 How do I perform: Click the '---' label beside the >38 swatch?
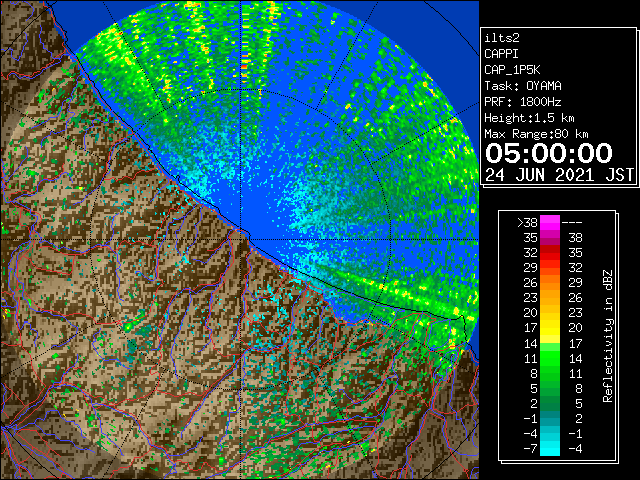(x=572, y=223)
